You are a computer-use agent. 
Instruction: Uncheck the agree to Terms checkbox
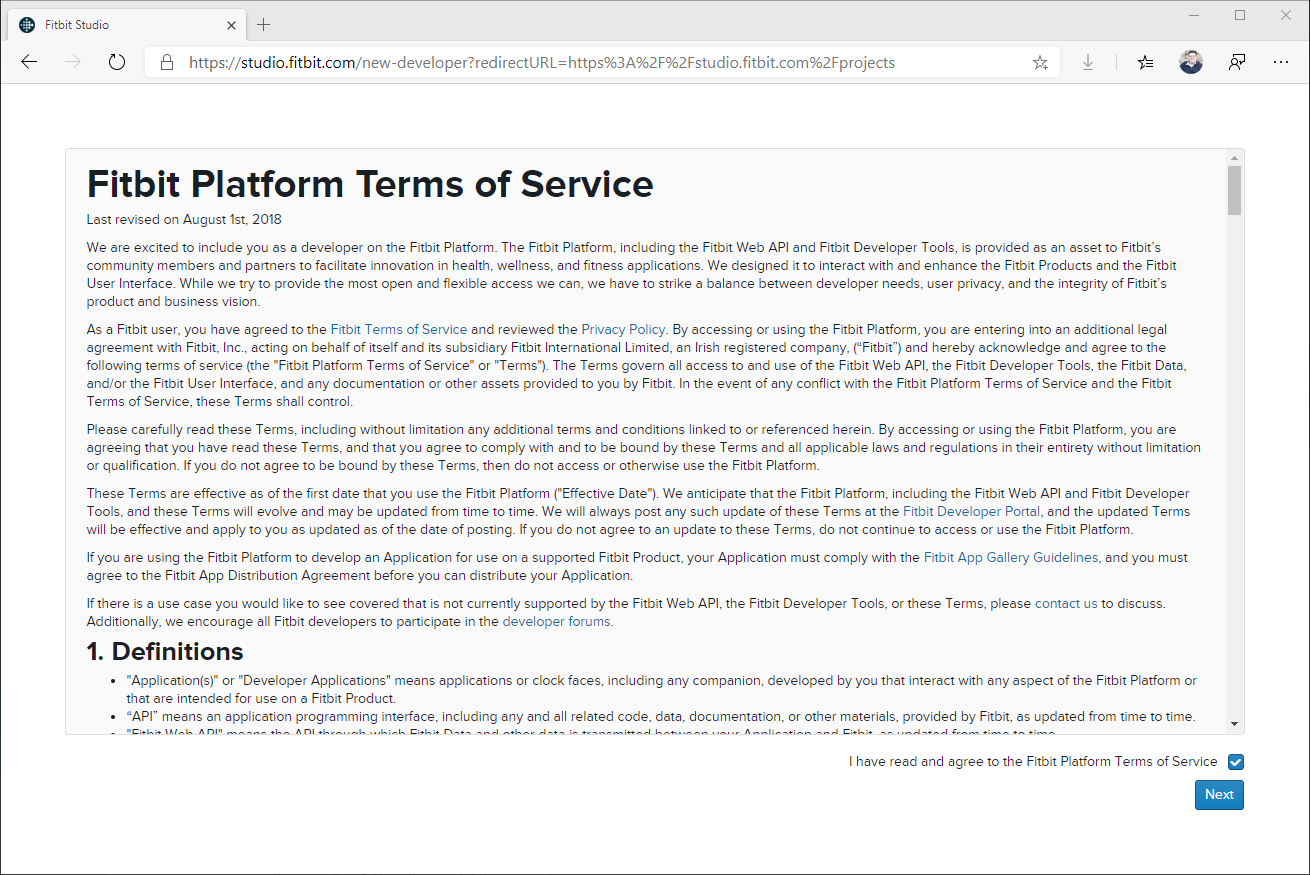click(1235, 762)
